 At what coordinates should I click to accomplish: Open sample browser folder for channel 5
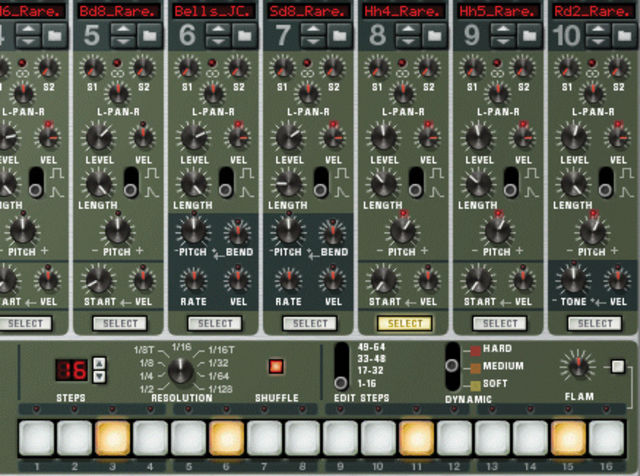tap(150, 36)
